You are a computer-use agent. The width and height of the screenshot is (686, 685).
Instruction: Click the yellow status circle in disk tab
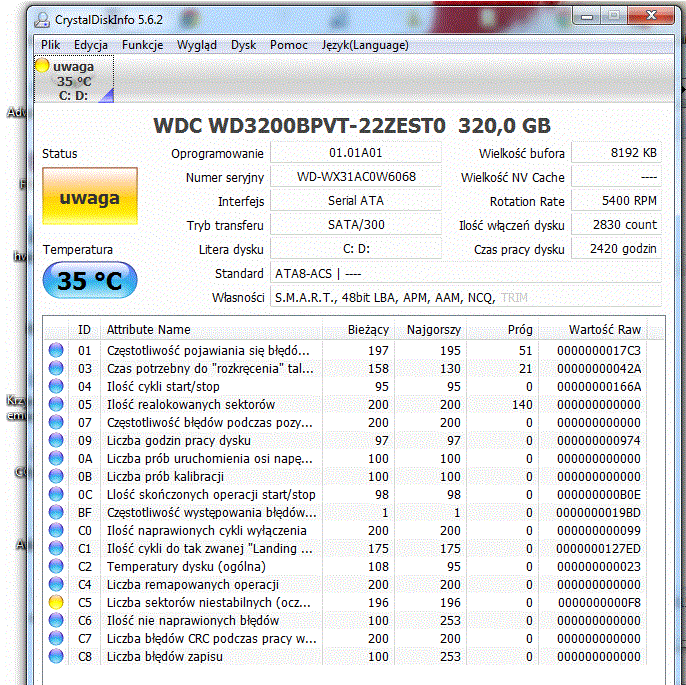42,66
